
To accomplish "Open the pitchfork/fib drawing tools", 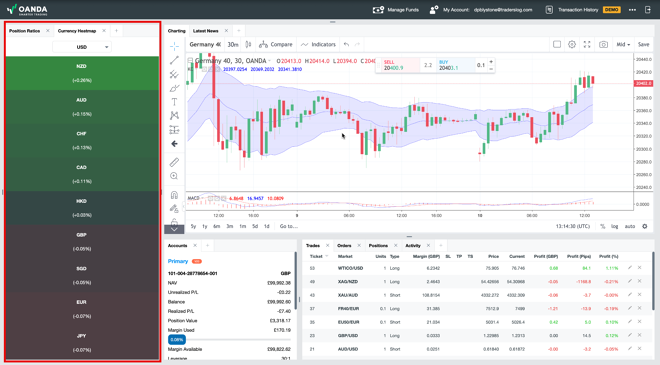I will tap(174, 74).
